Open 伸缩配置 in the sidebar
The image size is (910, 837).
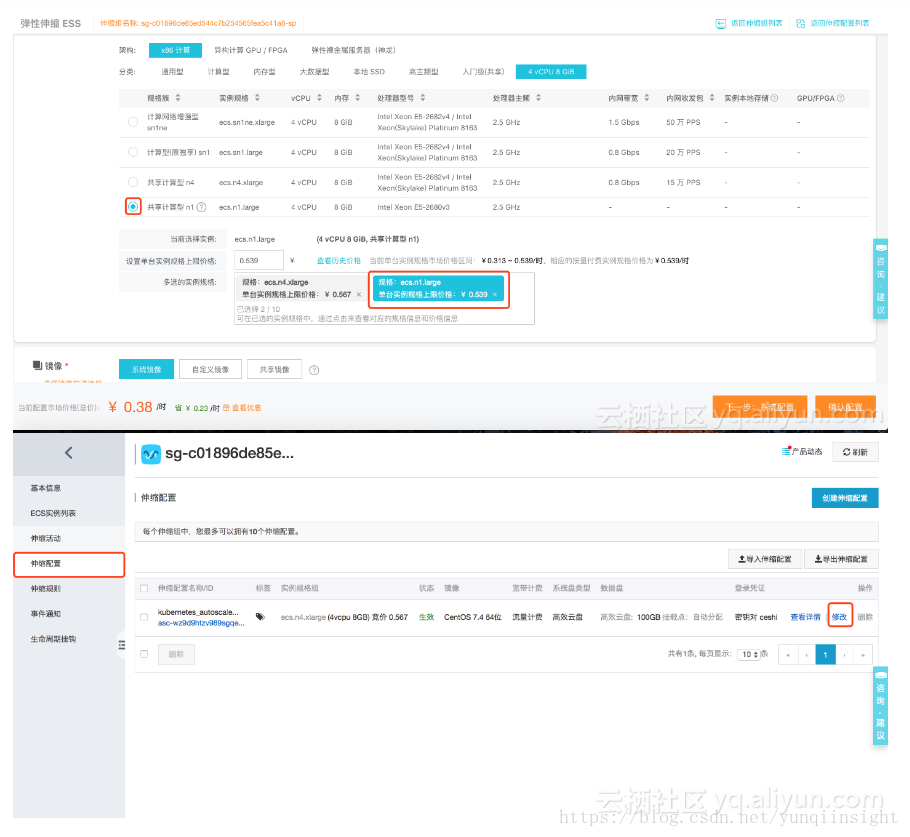click(69, 564)
